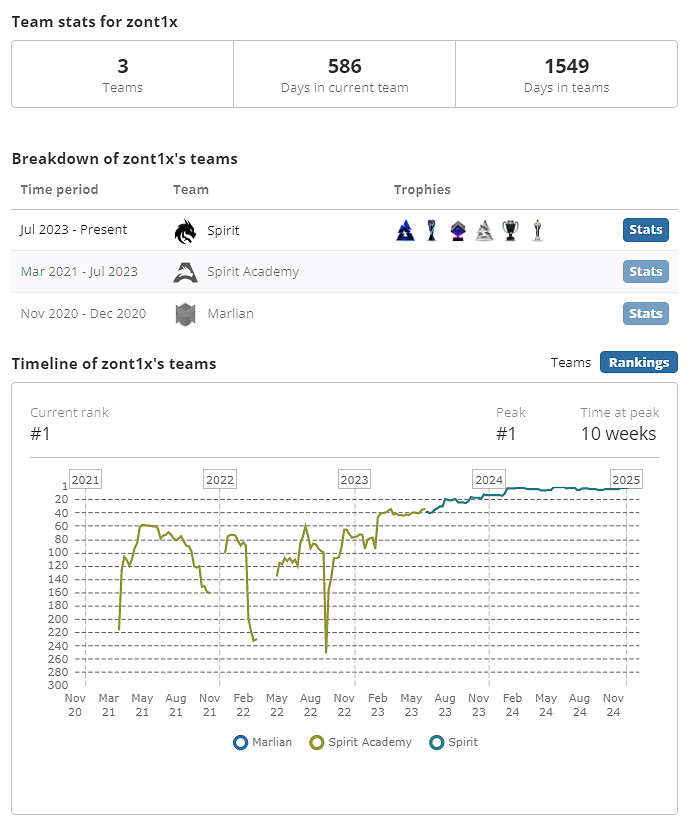
Task: Click the fourth grey triangle trophy icon
Action: [x=484, y=231]
